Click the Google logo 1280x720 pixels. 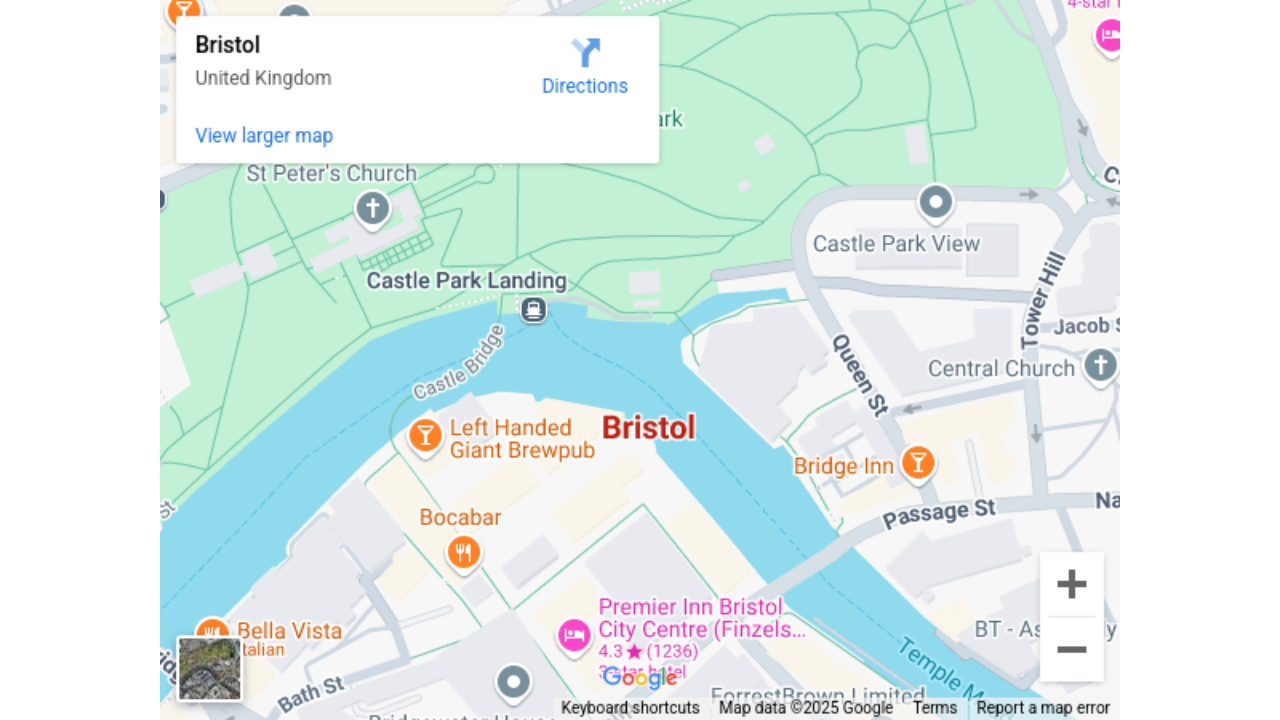pos(640,678)
